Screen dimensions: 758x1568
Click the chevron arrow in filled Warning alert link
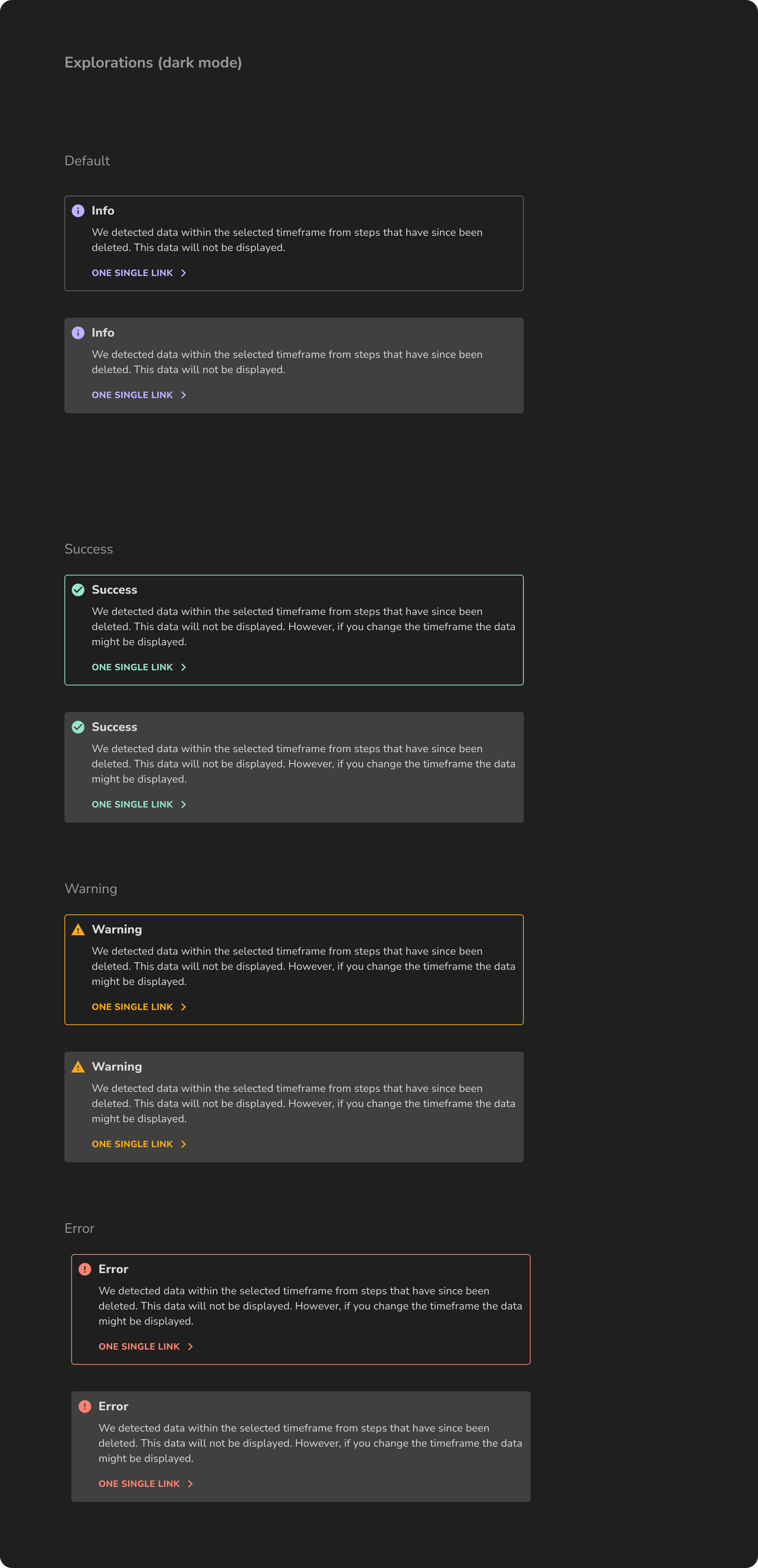click(x=183, y=1145)
